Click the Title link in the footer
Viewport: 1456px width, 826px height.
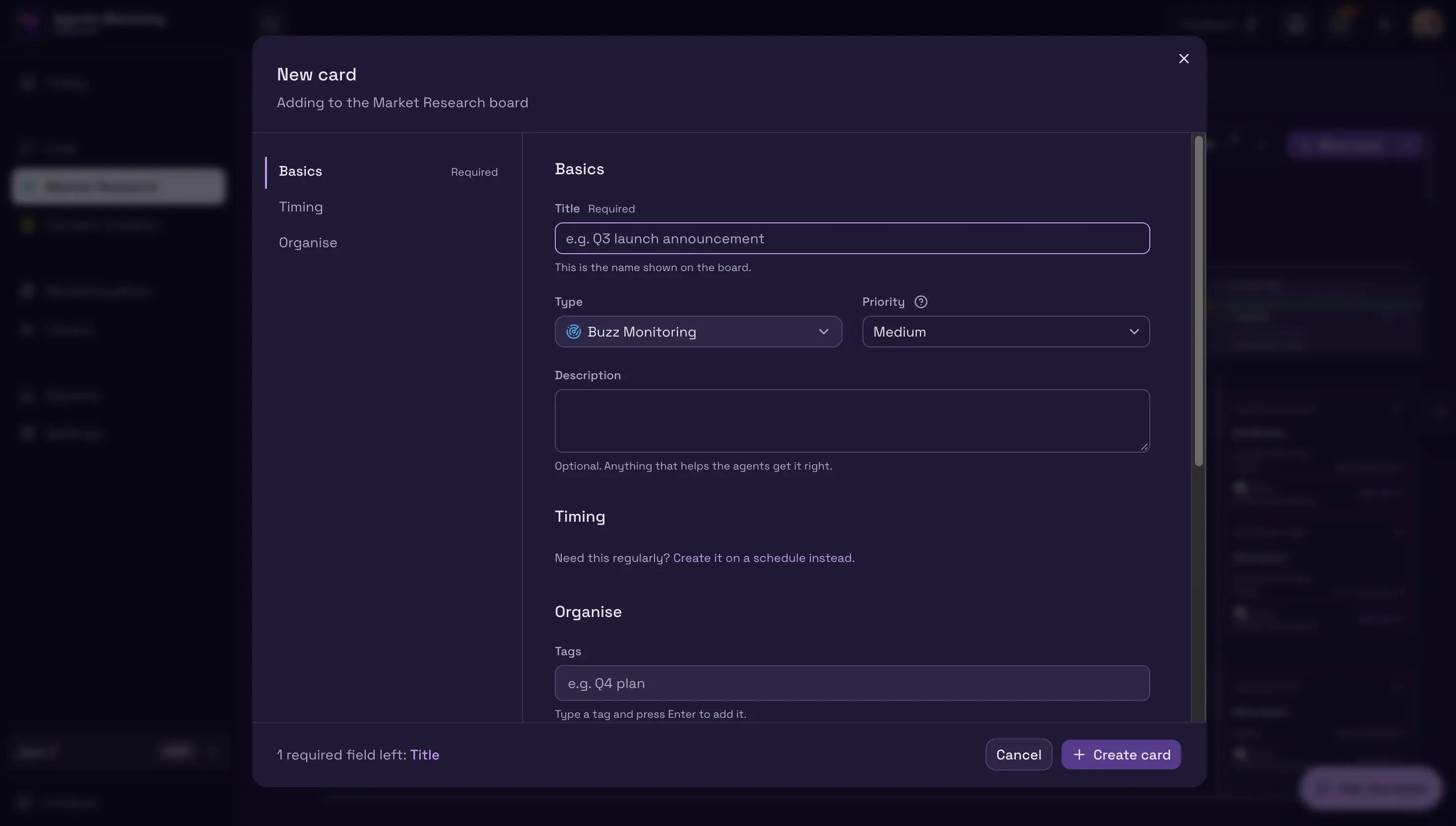[425, 755]
